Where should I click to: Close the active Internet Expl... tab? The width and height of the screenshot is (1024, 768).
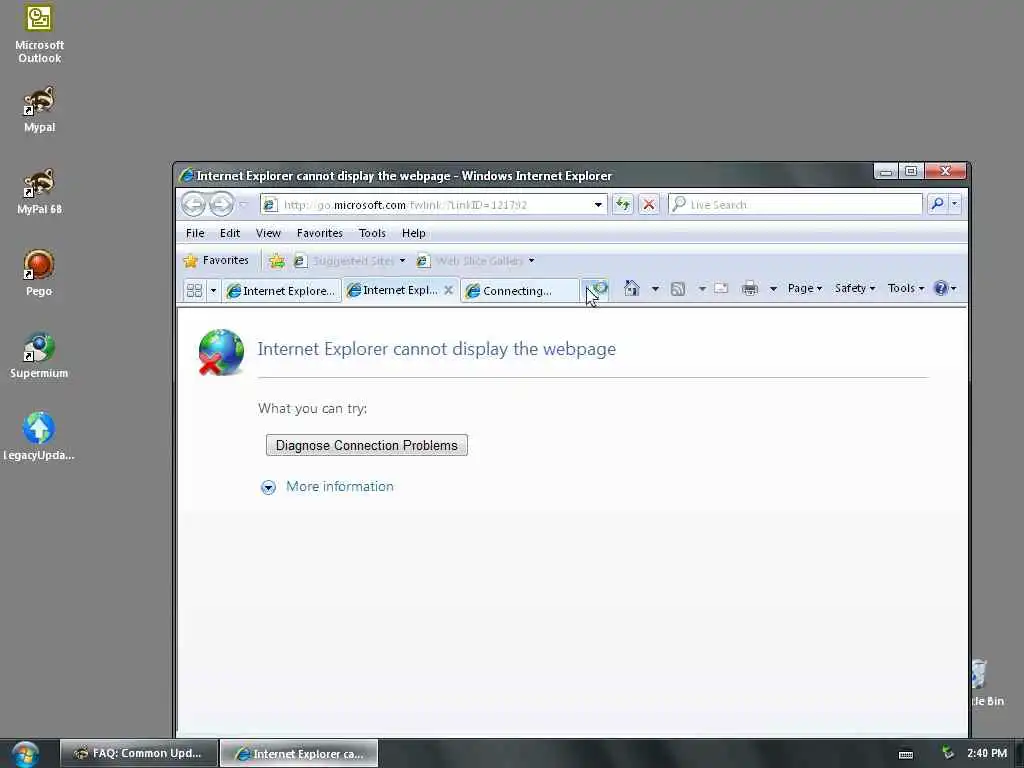pos(449,291)
